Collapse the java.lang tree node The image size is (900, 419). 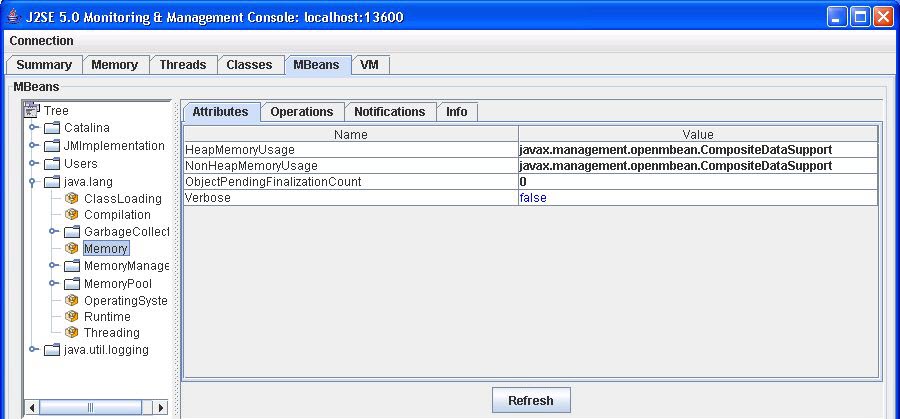tap(33, 183)
